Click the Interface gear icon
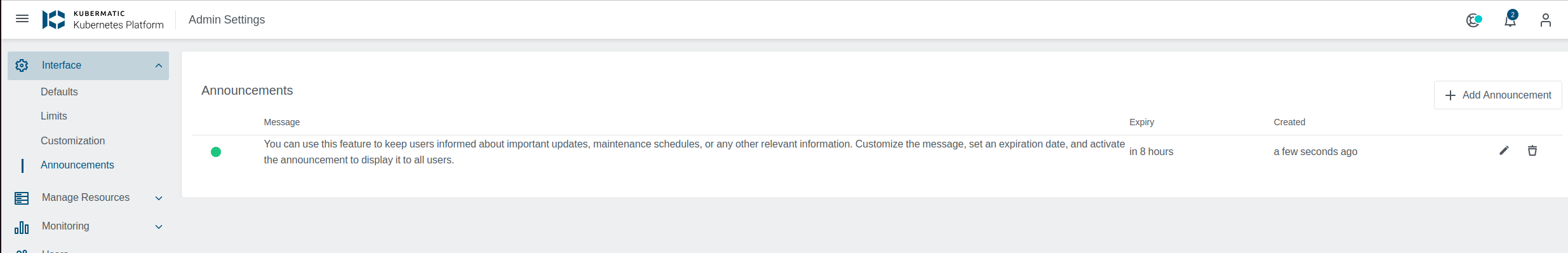This screenshot has height=253, width=1568. [22, 65]
